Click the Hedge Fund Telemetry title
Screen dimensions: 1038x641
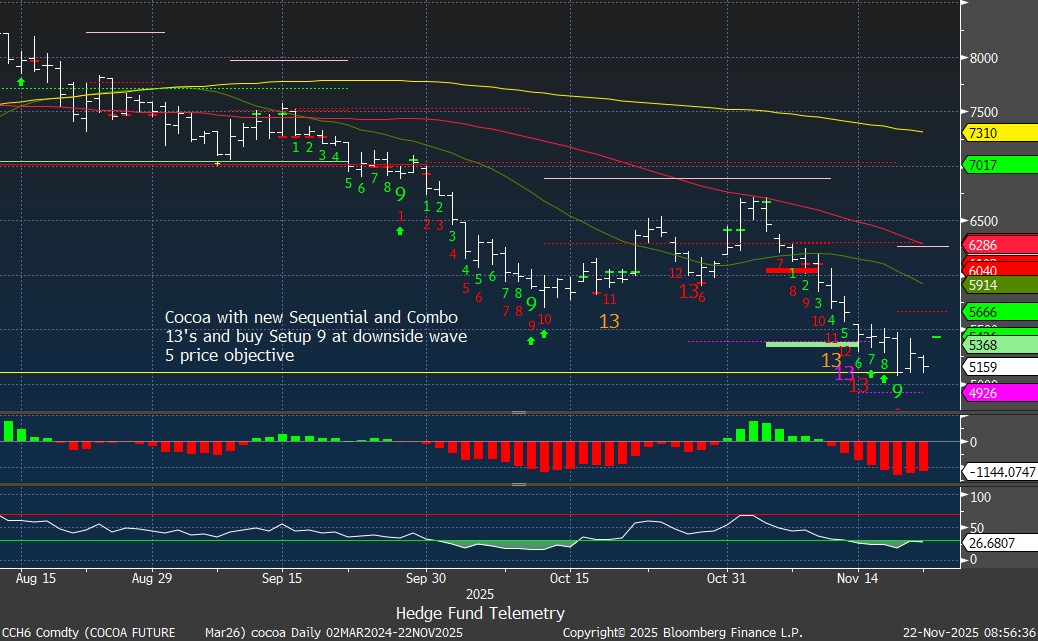[480, 613]
